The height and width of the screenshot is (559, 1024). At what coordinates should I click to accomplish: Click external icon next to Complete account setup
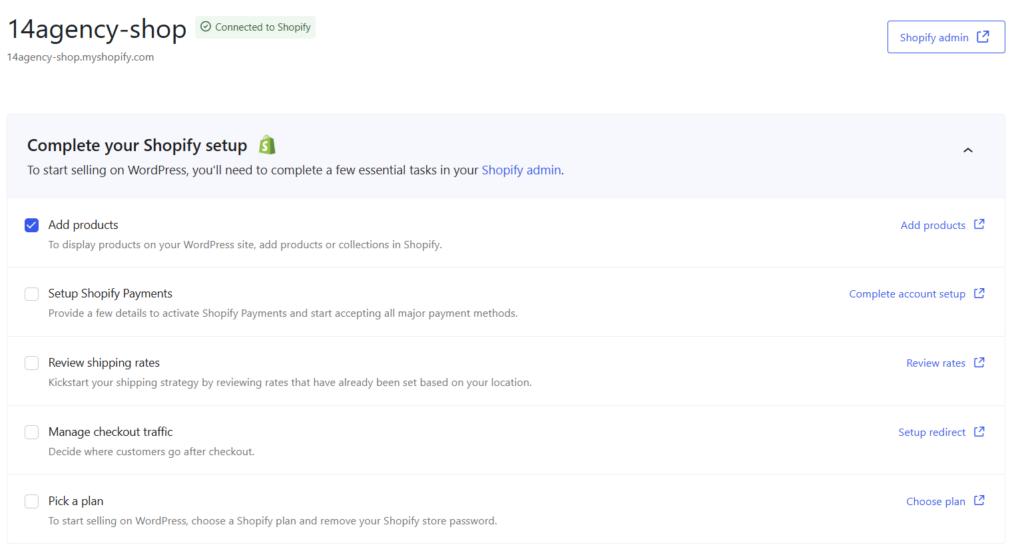point(979,294)
